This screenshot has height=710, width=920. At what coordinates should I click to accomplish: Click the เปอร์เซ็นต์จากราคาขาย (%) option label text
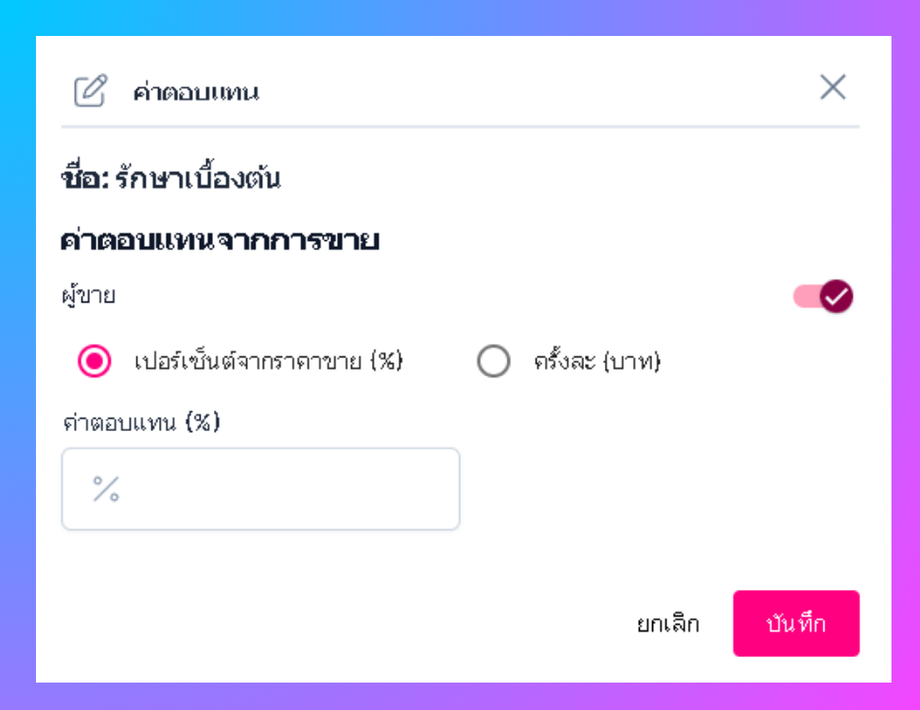268,361
